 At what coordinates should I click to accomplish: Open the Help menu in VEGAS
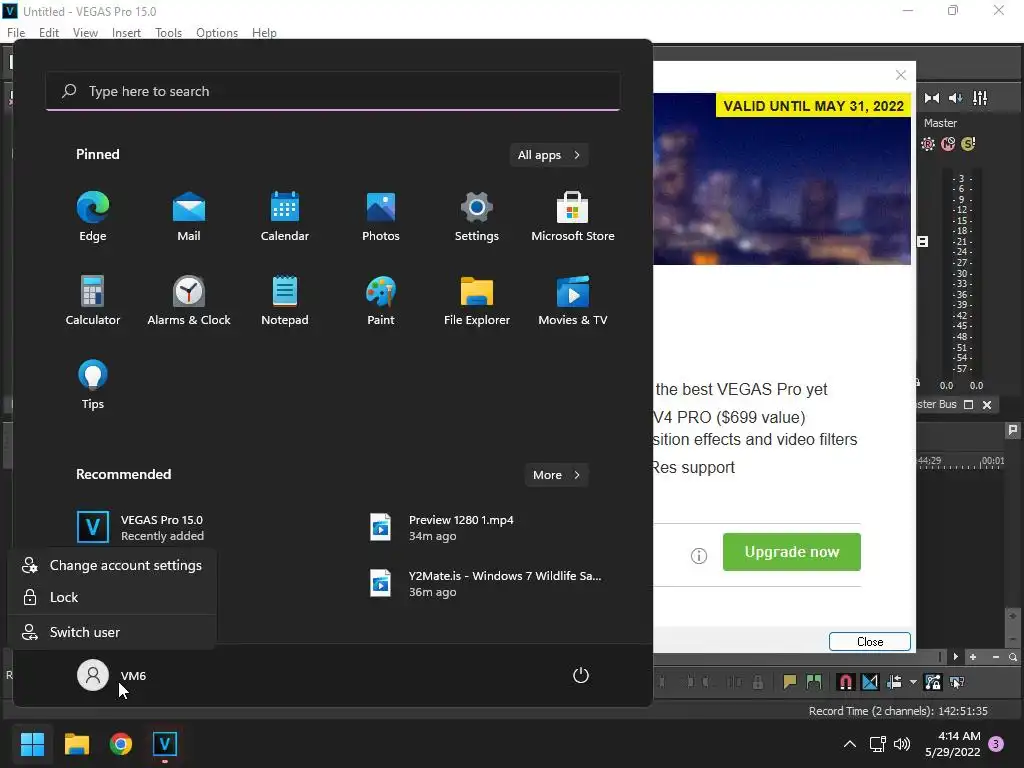(264, 33)
